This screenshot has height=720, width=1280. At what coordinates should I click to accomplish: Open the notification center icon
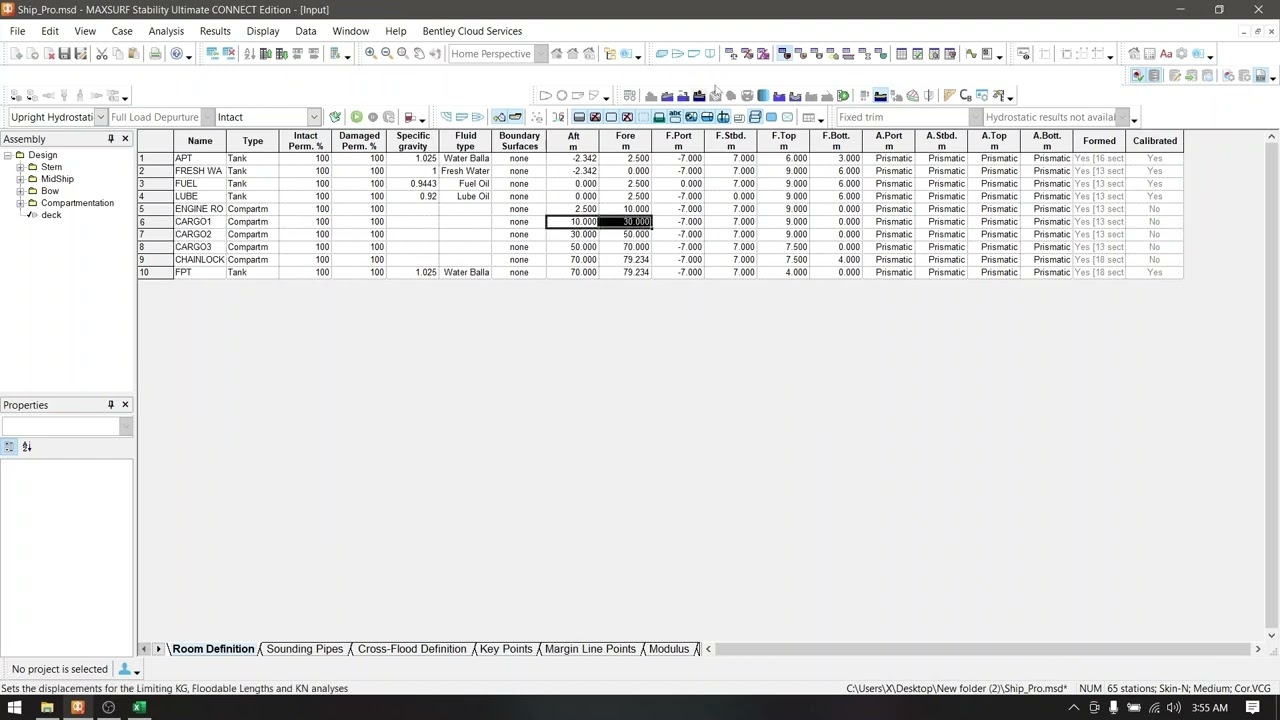coord(1252,708)
